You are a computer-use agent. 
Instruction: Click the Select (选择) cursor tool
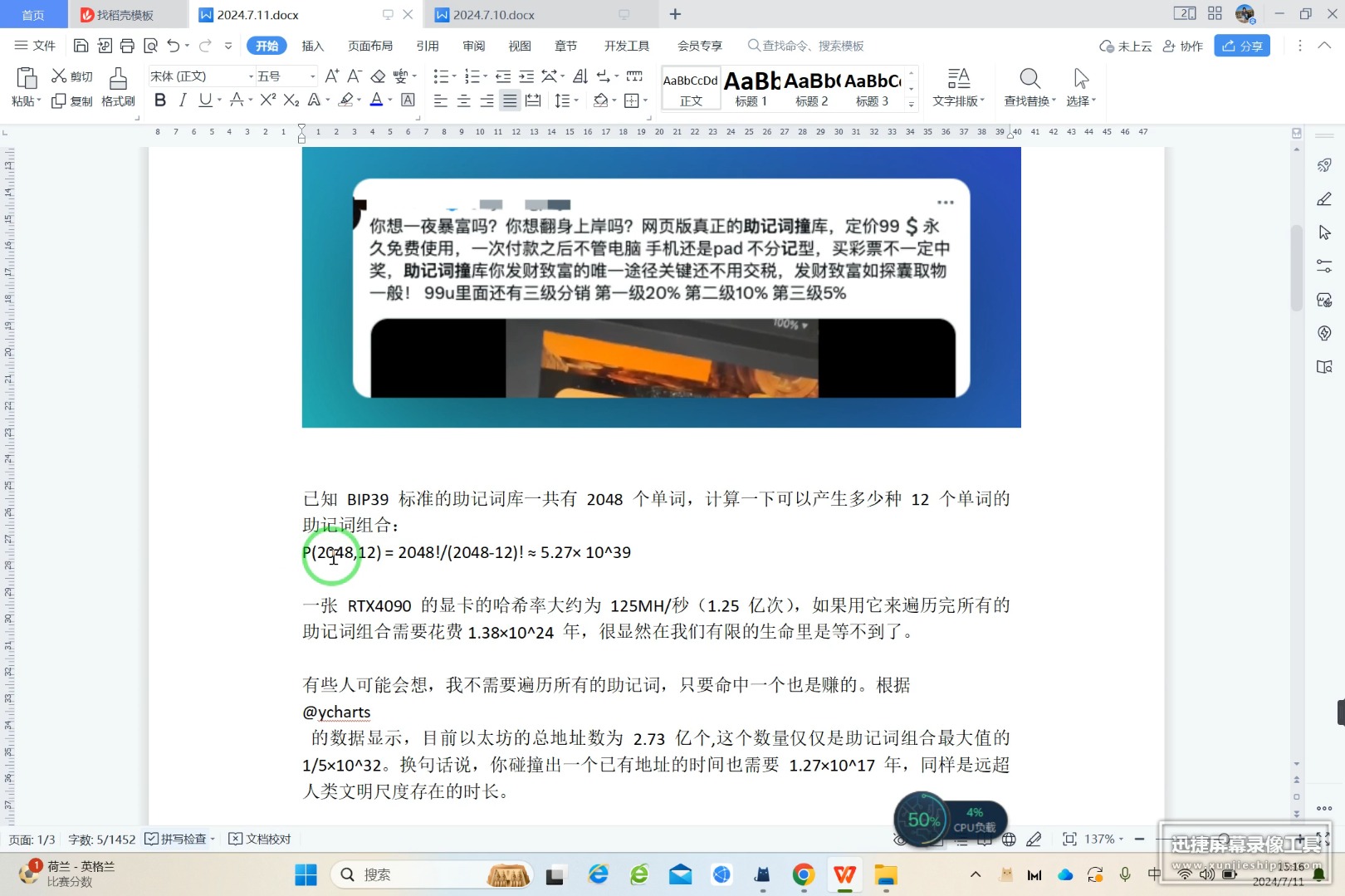(x=1081, y=88)
